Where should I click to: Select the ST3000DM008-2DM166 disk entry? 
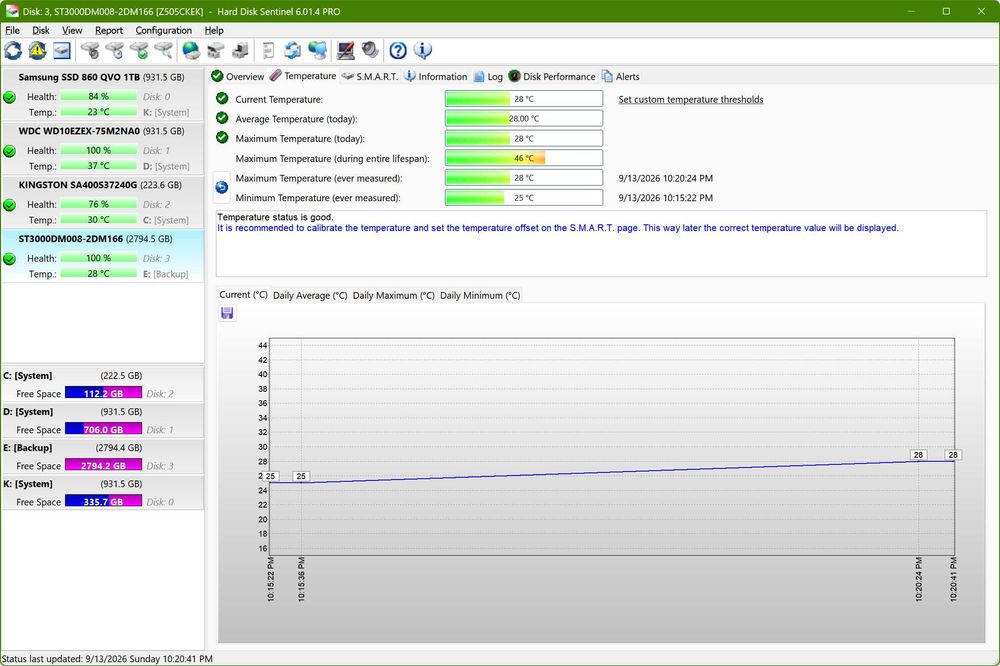(x=103, y=256)
